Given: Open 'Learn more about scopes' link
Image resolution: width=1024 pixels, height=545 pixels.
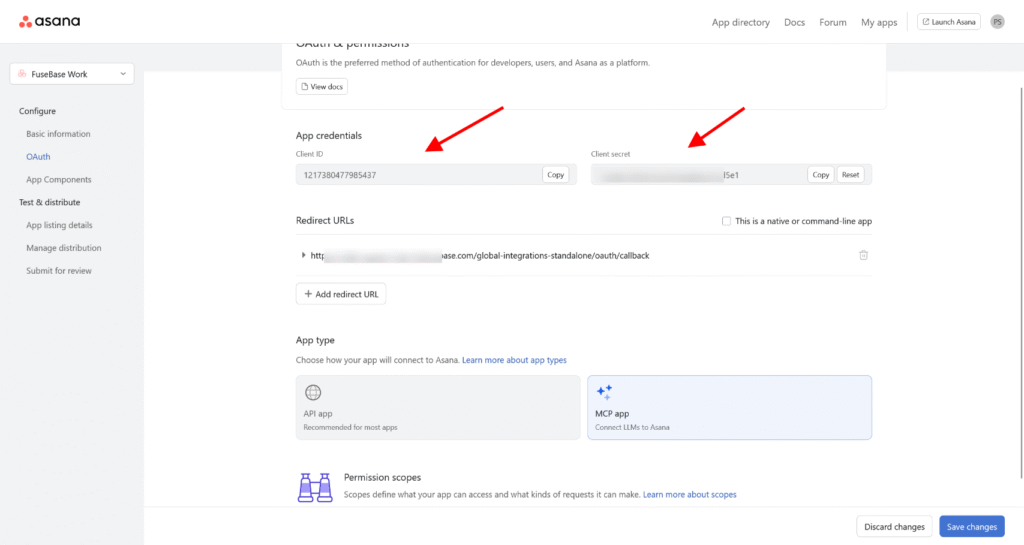Looking at the screenshot, I should (690, 495).
